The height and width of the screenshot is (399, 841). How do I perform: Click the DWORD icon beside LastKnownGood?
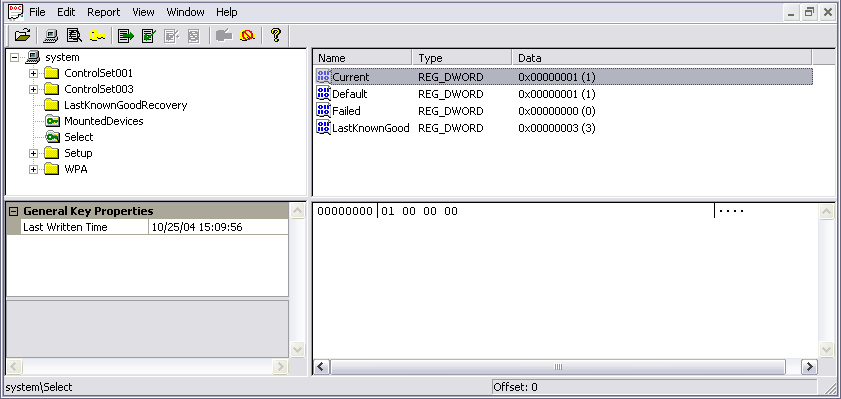pyautogui.click(x=323, y=128)
